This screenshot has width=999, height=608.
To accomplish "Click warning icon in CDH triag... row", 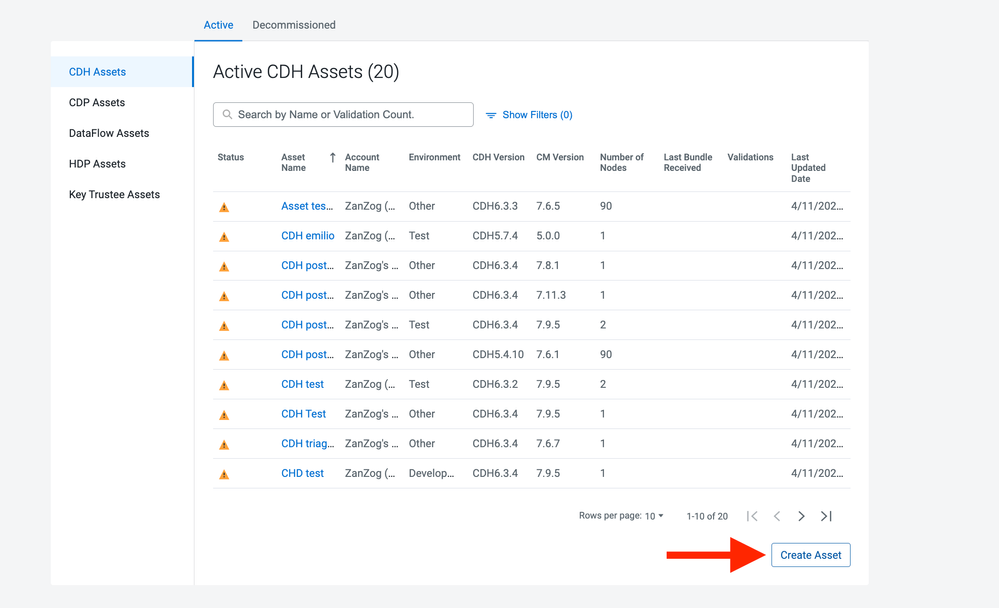I will (x=224, y=445).
